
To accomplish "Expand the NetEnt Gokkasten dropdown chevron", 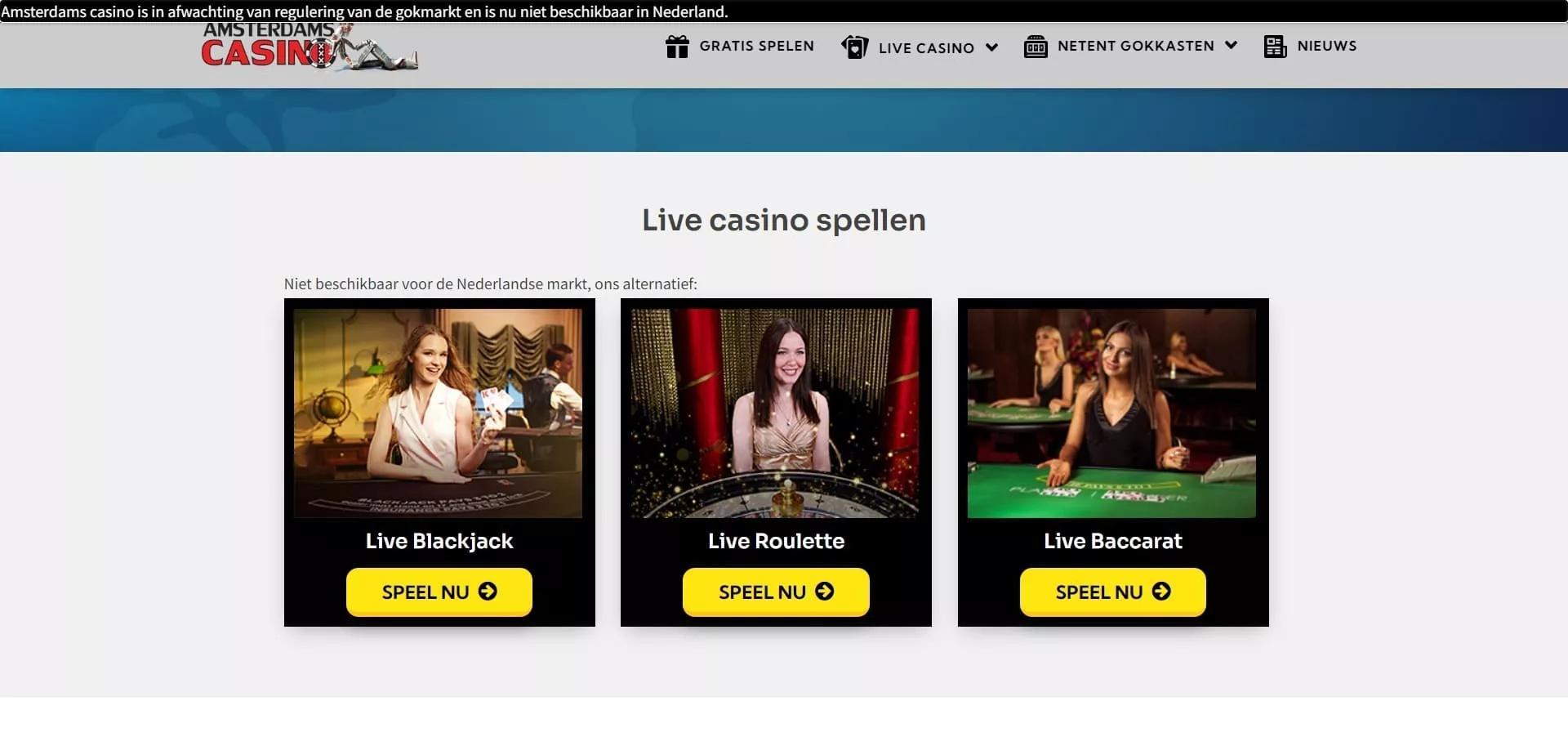I will pos(1231,45).
